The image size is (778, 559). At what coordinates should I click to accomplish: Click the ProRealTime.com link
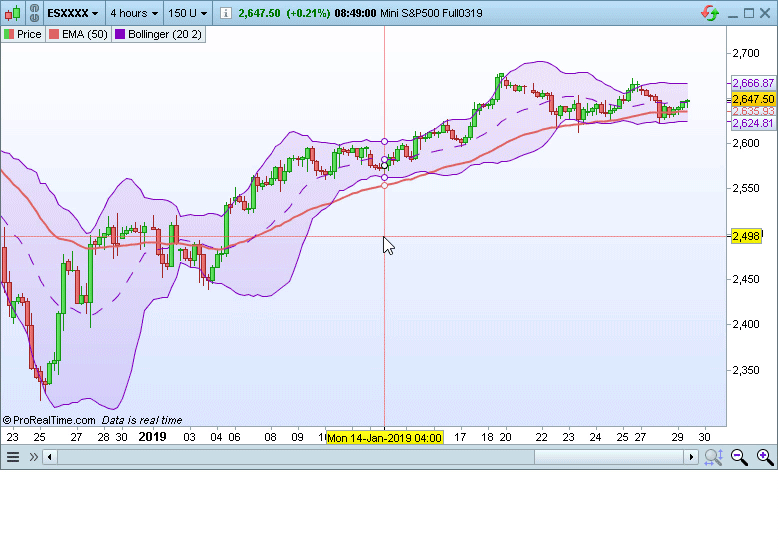coord(49,421)
